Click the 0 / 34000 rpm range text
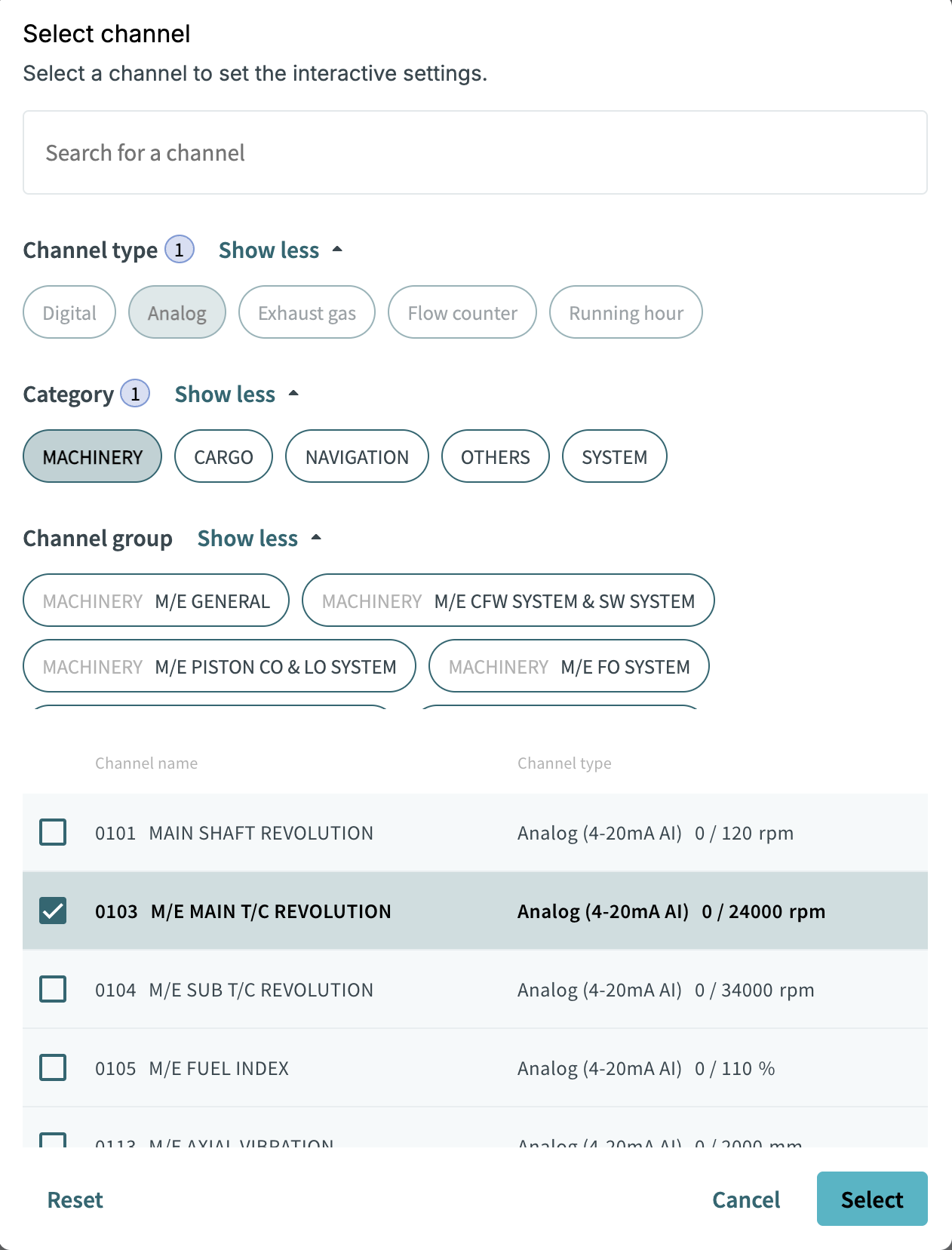This screenshot has height=1250, width=952. pos(754,990)
